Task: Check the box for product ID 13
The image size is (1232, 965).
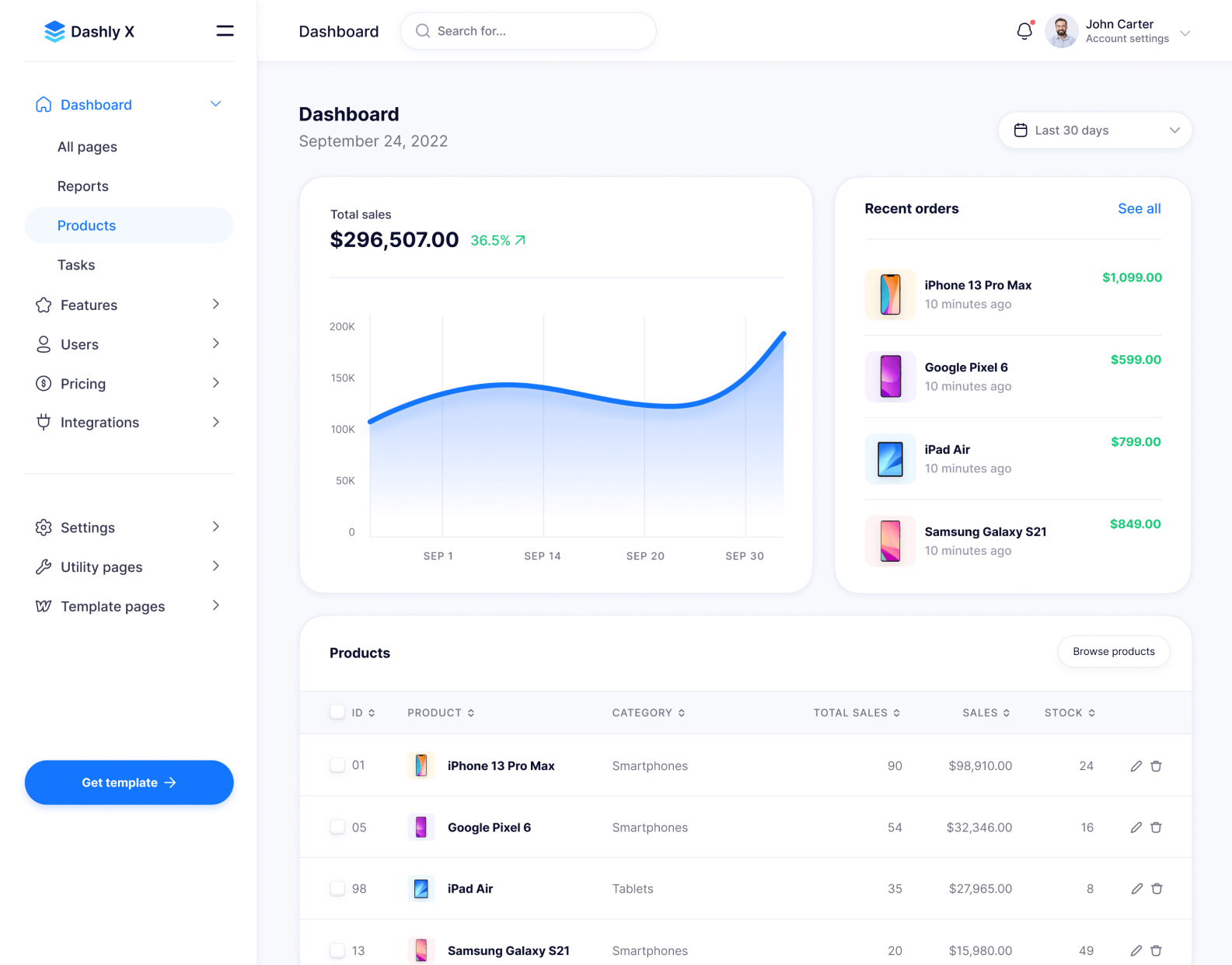Action: click(x=337, y=950)
